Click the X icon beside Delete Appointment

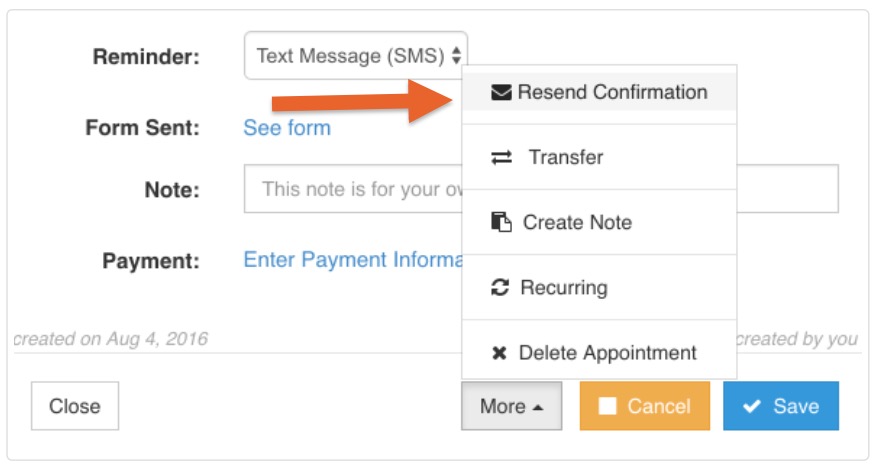[x=499, y=353]
